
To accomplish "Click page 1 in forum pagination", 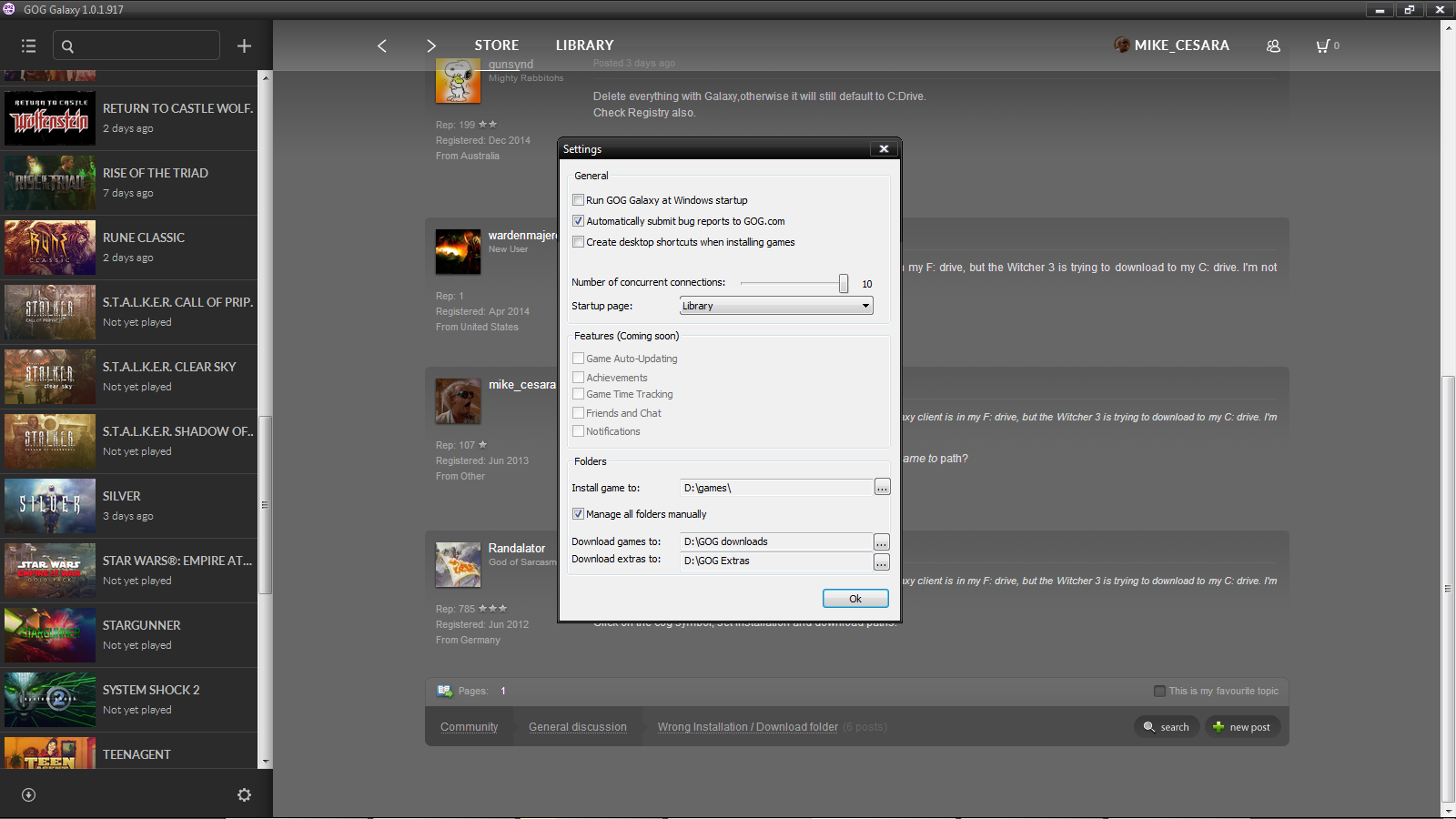I will pos(503,691).
